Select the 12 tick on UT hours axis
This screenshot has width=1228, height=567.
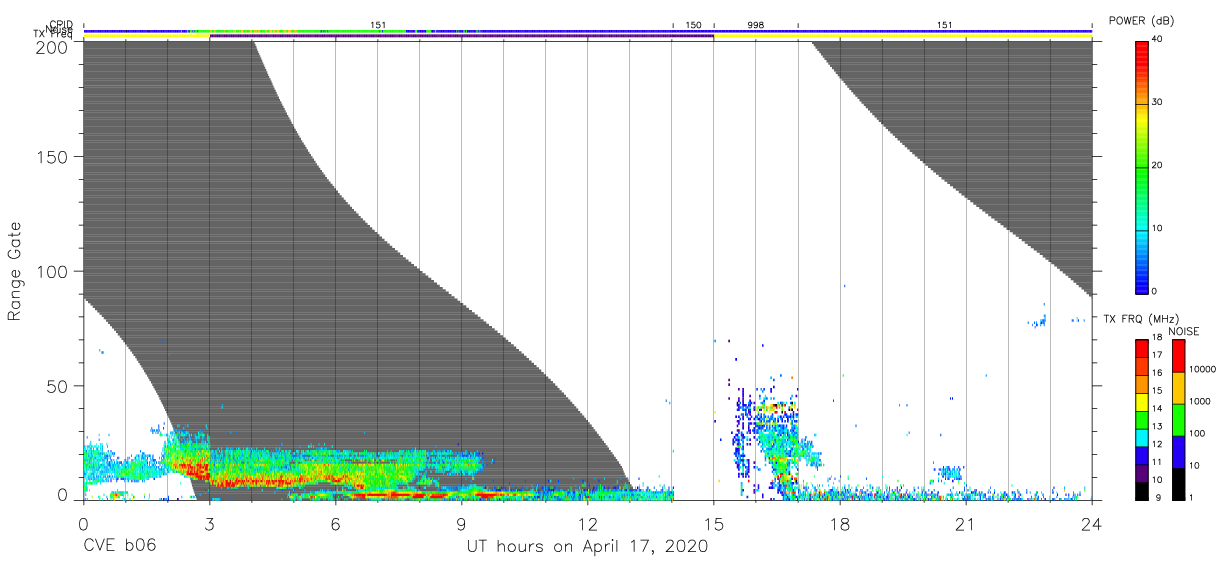pos(587,523)
